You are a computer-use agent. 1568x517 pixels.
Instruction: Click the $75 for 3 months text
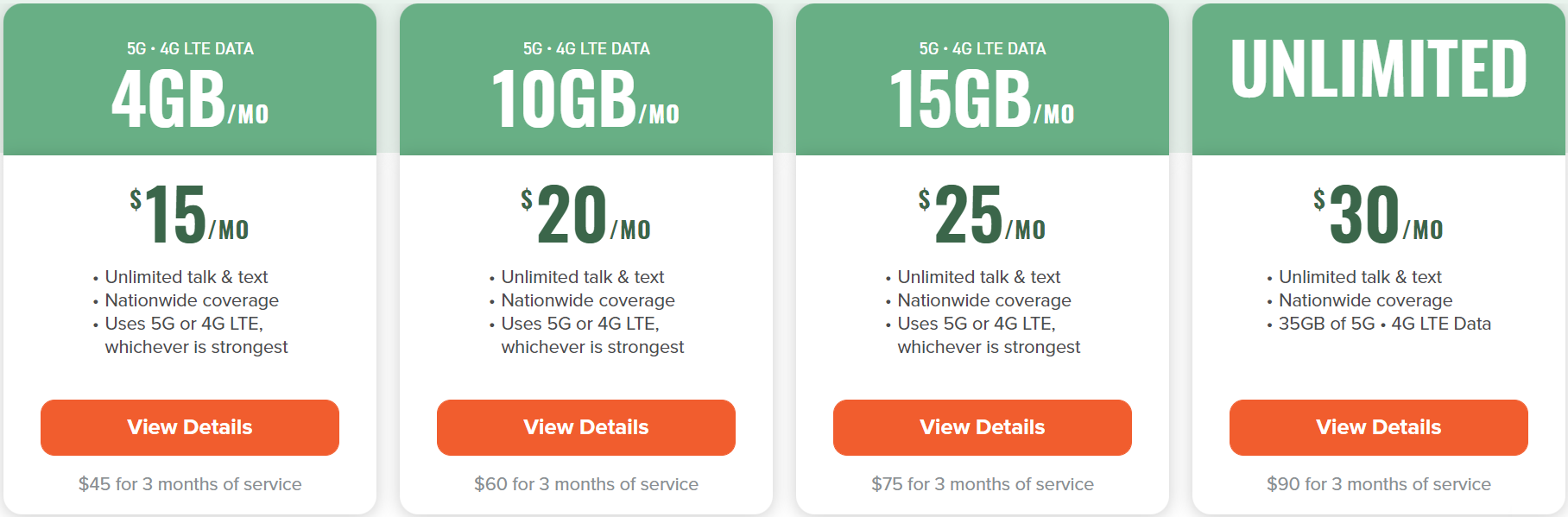[983, 484]
